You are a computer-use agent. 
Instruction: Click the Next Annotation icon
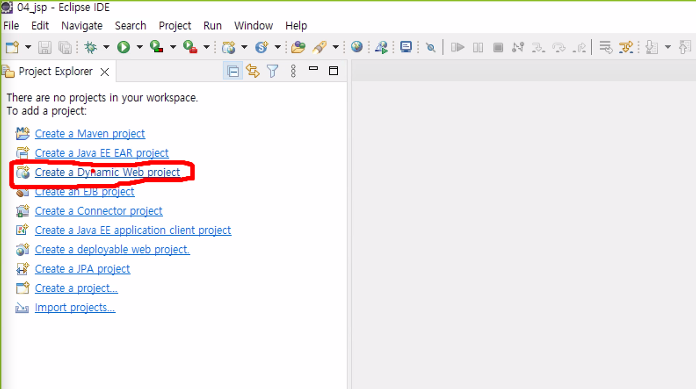coord(652,47)
